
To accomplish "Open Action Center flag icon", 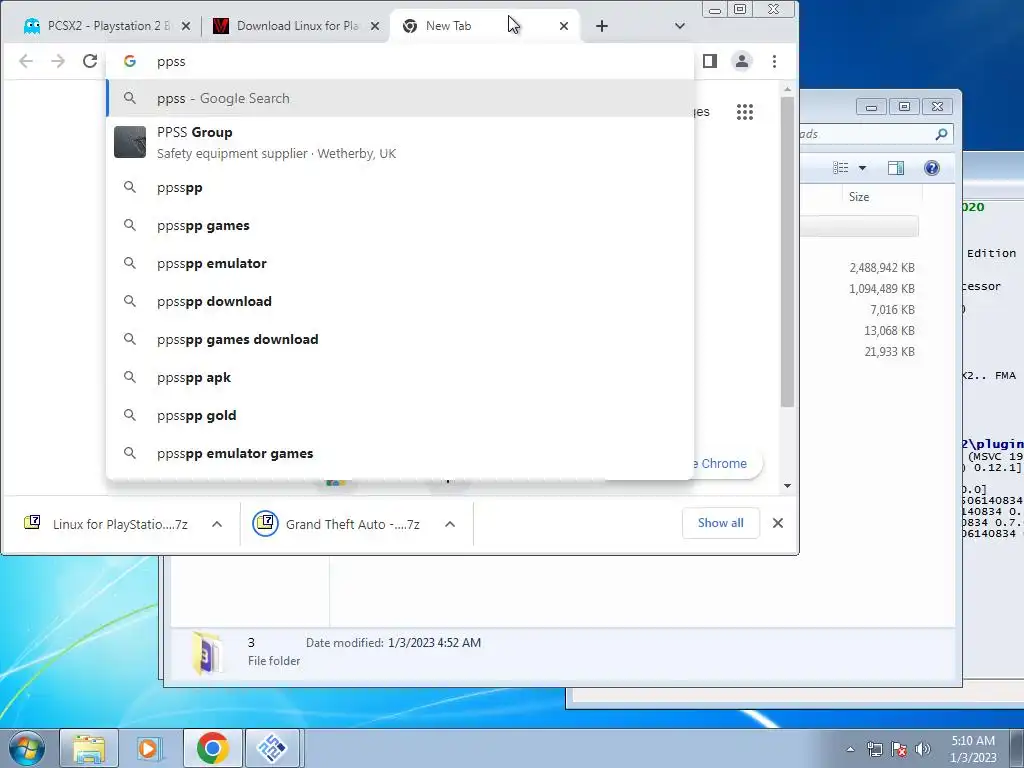I will click(899, 749).
